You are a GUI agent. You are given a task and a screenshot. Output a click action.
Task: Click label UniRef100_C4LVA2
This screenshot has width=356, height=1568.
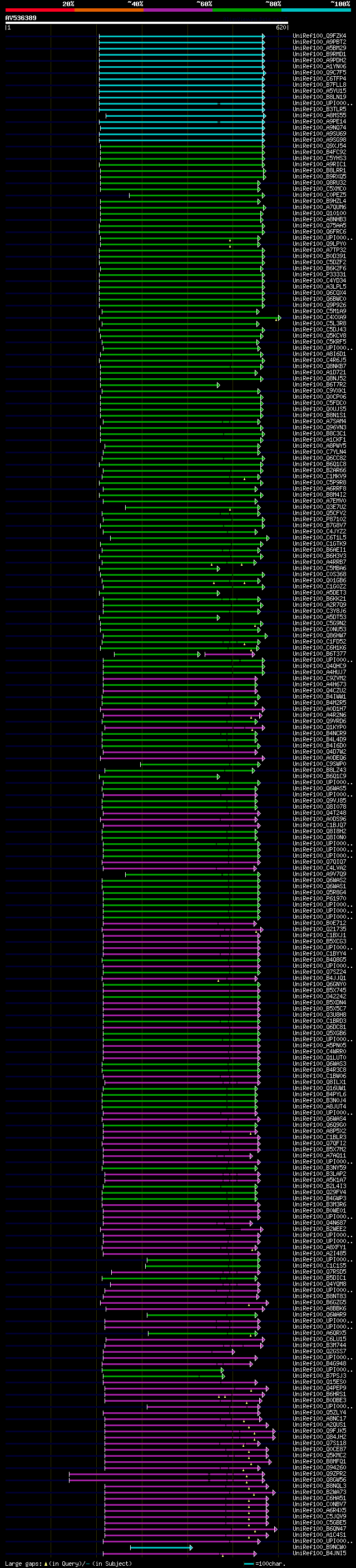[x=319, y=868]
